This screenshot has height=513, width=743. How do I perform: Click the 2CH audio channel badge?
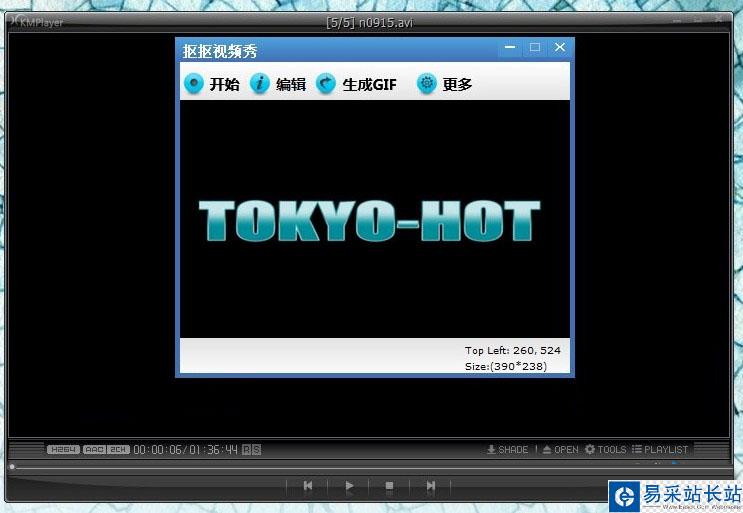pos(118,450)
